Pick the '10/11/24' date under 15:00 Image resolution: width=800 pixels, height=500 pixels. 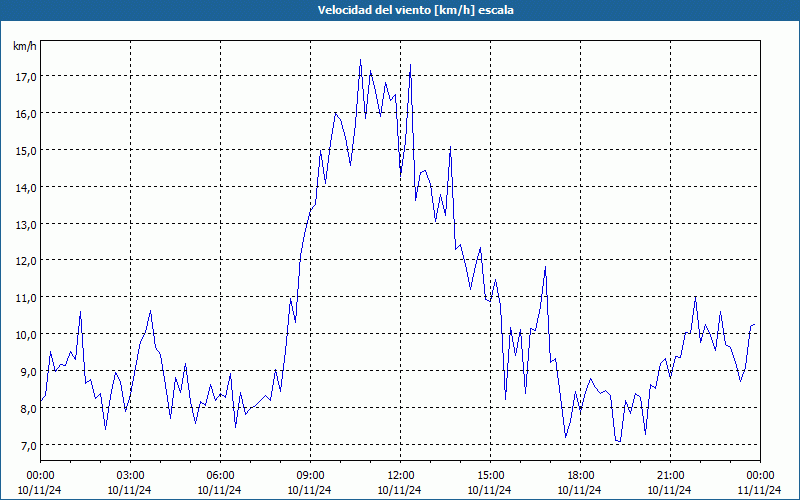[x=490, y=490]
